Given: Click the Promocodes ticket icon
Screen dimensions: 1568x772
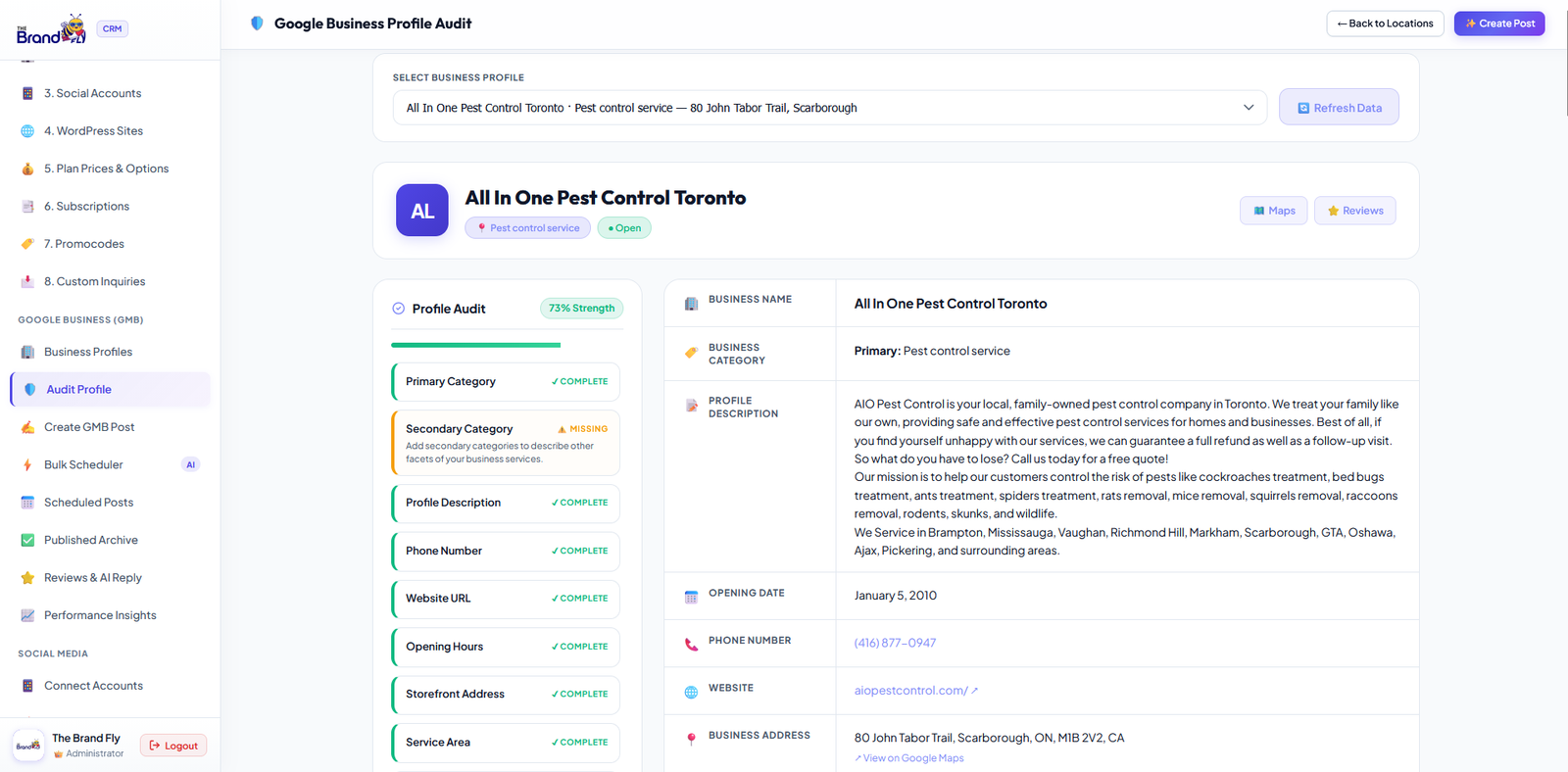Looking at the screenshot, I should (27, 244).
